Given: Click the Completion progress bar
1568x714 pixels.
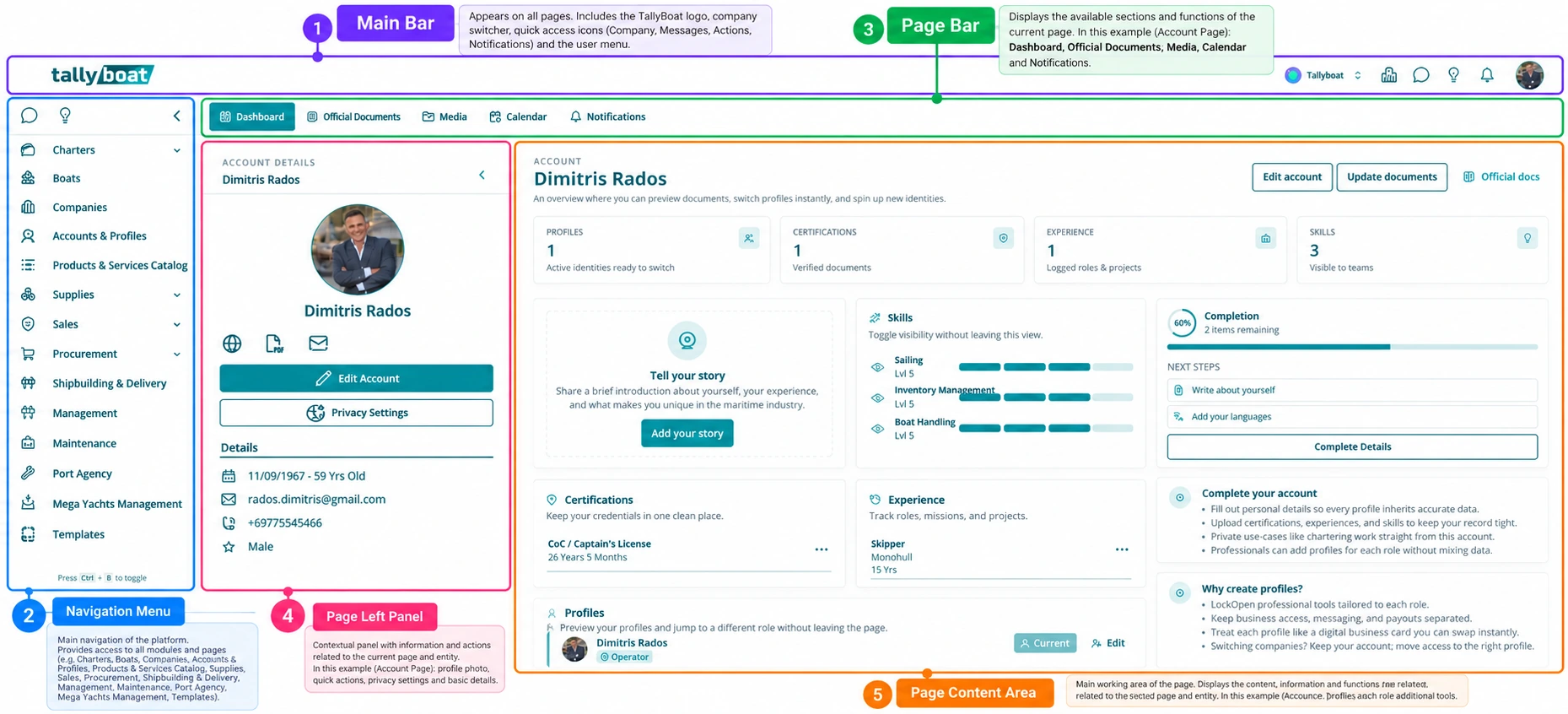Looking at the screenshot, I should tap(1352, 347).
